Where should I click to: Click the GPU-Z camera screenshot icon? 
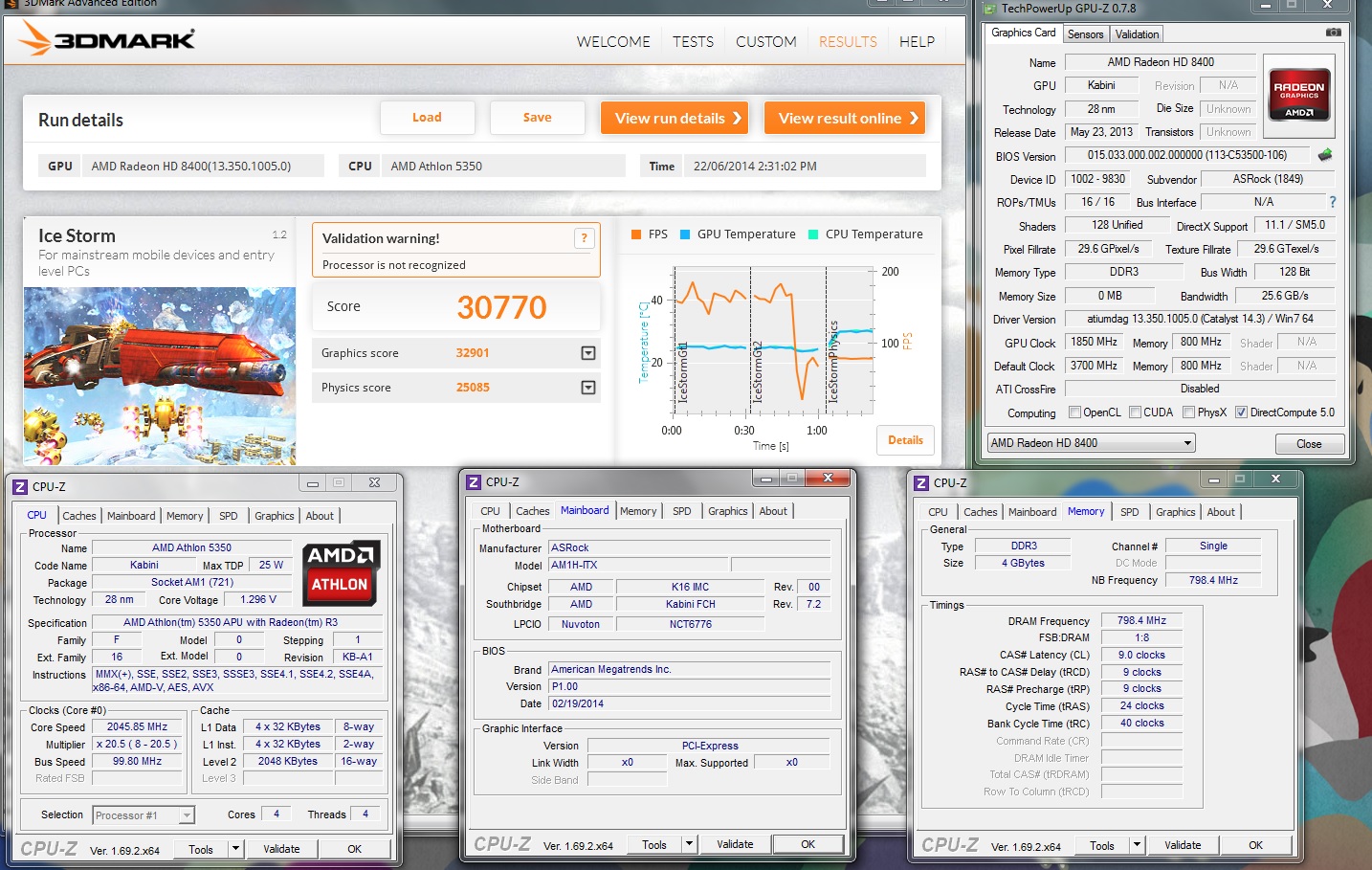pyautogui.click(x=1333, y=33)
